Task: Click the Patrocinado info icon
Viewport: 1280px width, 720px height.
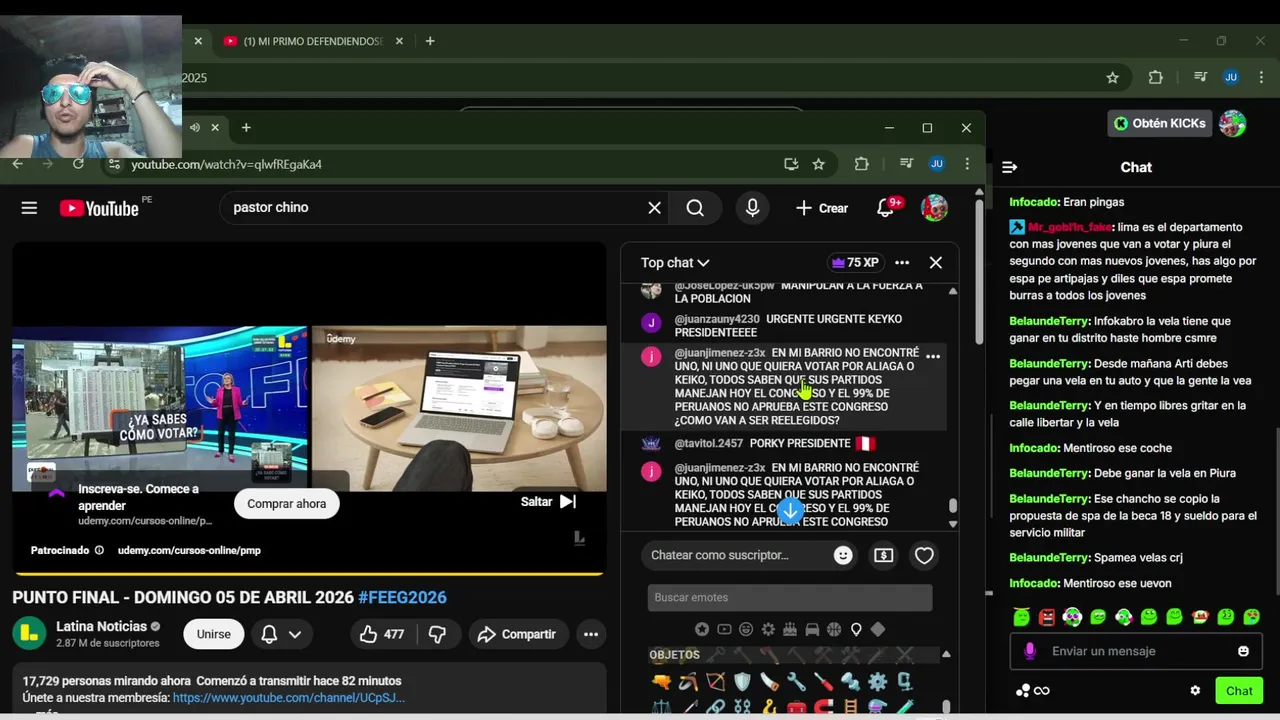Action: pos(99,550)
